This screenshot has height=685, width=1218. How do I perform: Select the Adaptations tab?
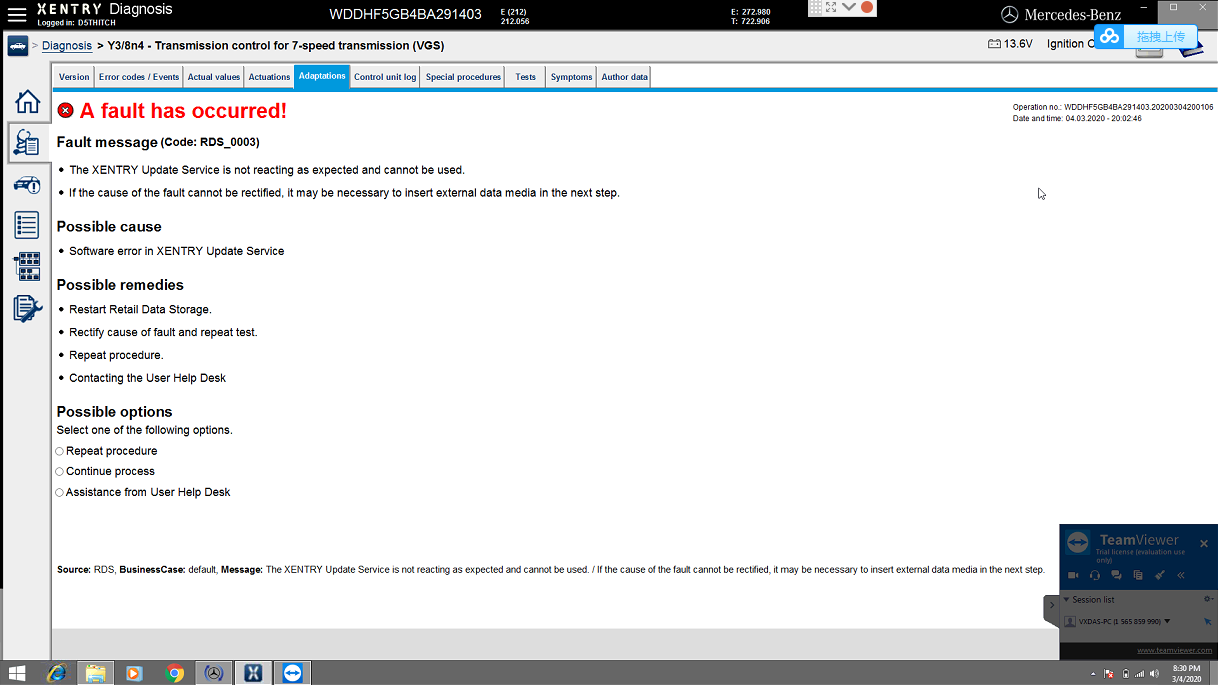[x=322, y=76]
